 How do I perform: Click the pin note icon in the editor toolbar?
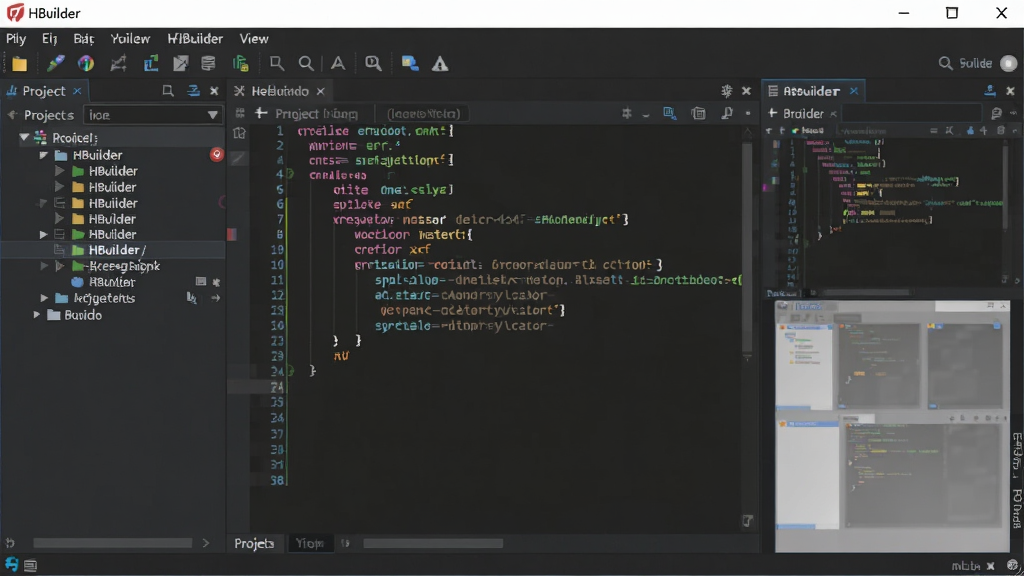[727, 113]
